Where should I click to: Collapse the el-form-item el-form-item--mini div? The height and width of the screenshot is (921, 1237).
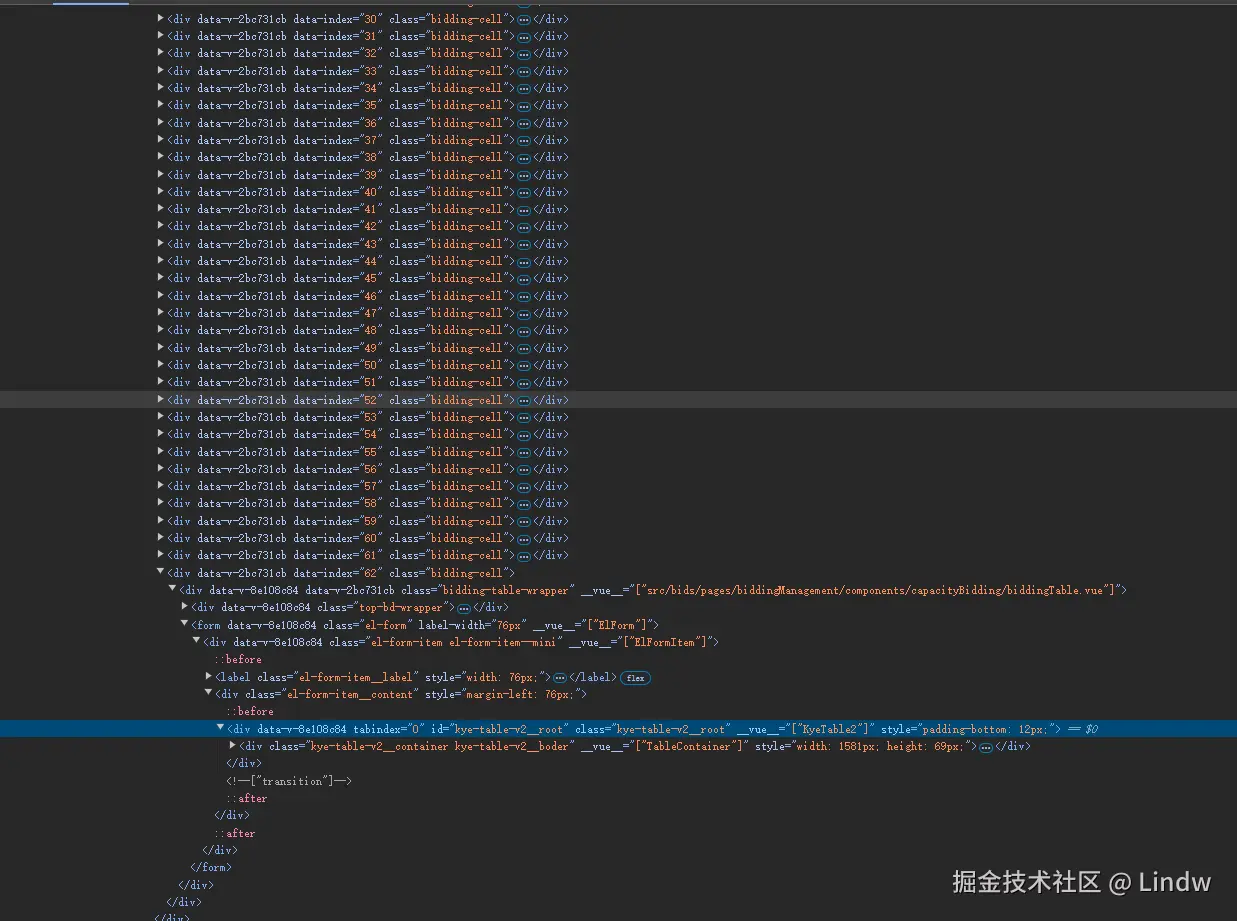[x=197, y=642]
